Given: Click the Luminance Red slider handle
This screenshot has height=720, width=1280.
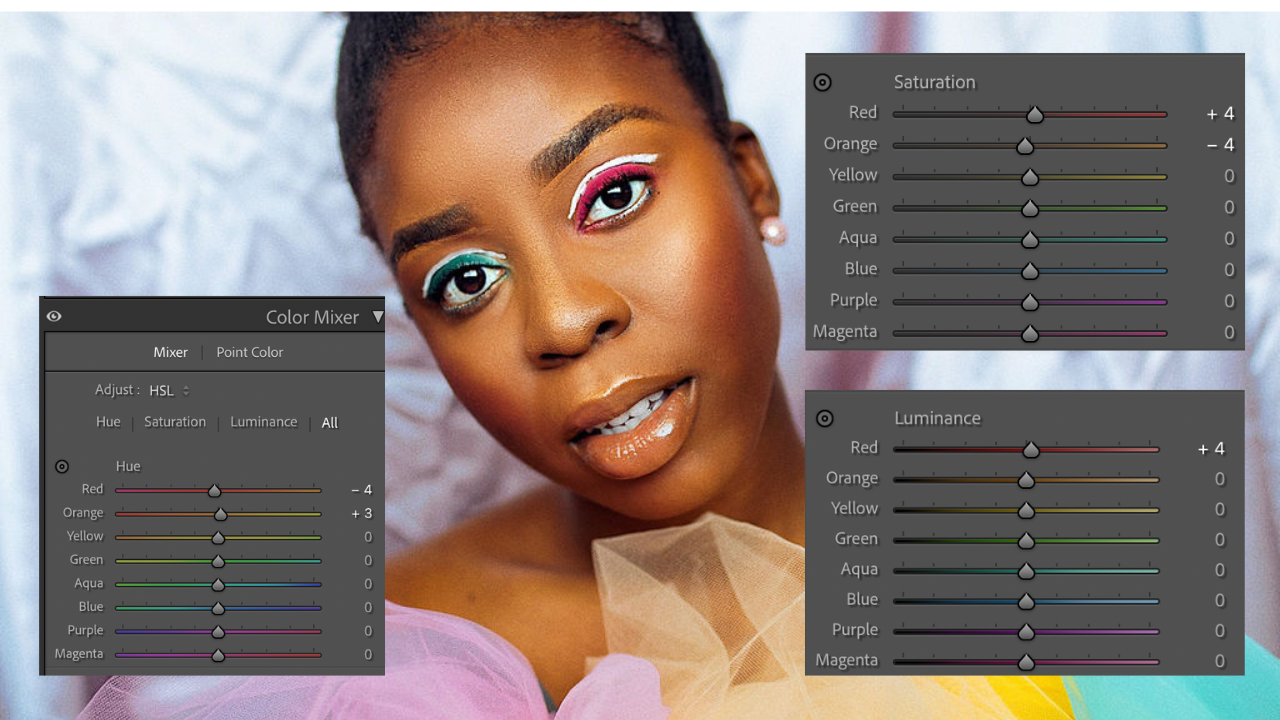Looking at the screenshot, I should (x=1031, y=450).
